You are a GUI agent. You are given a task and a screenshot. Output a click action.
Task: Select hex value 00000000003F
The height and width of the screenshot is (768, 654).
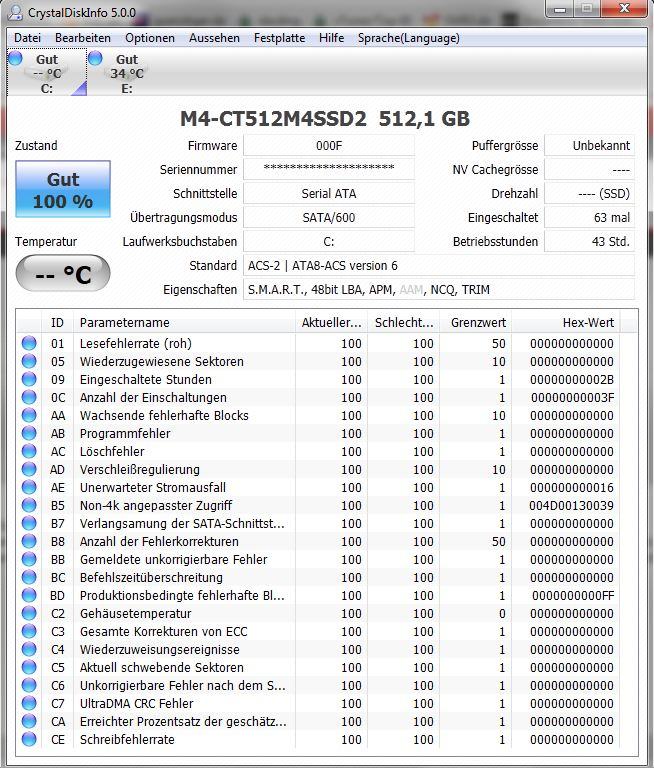572,397
